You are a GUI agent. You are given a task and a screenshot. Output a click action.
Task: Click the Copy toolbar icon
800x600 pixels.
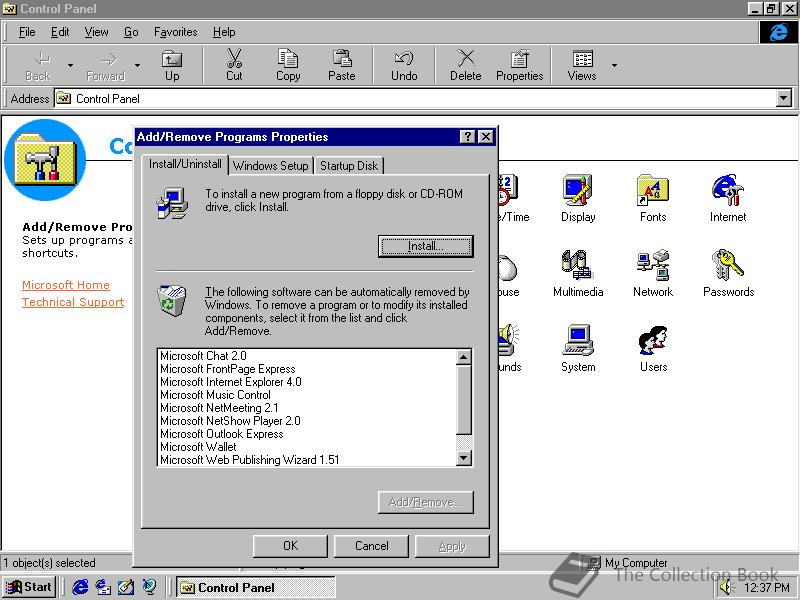click(288, 59)
